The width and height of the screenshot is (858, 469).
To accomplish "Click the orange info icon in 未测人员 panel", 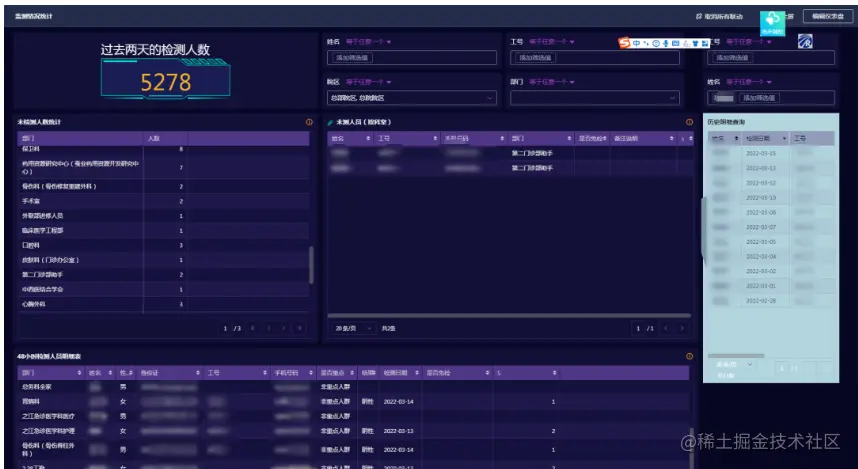I will [x=689, y=122].
